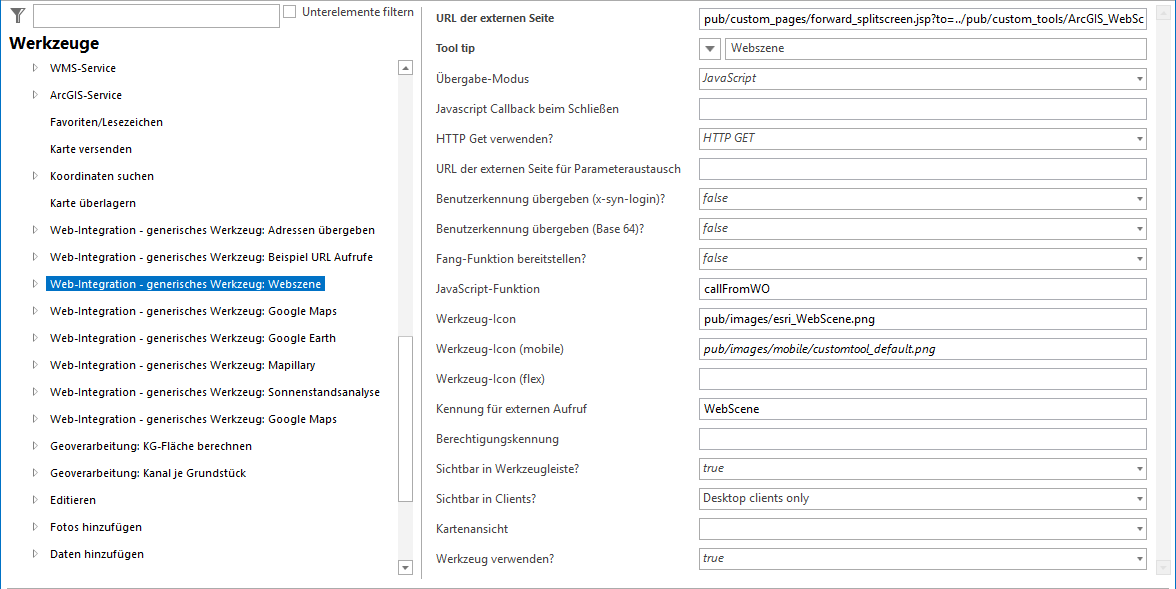The image size is (1176, 589).
Task: Open the "Sichtbar in Clients?" dropdown
Action: pyautogui.click(x=1138, y=498)
